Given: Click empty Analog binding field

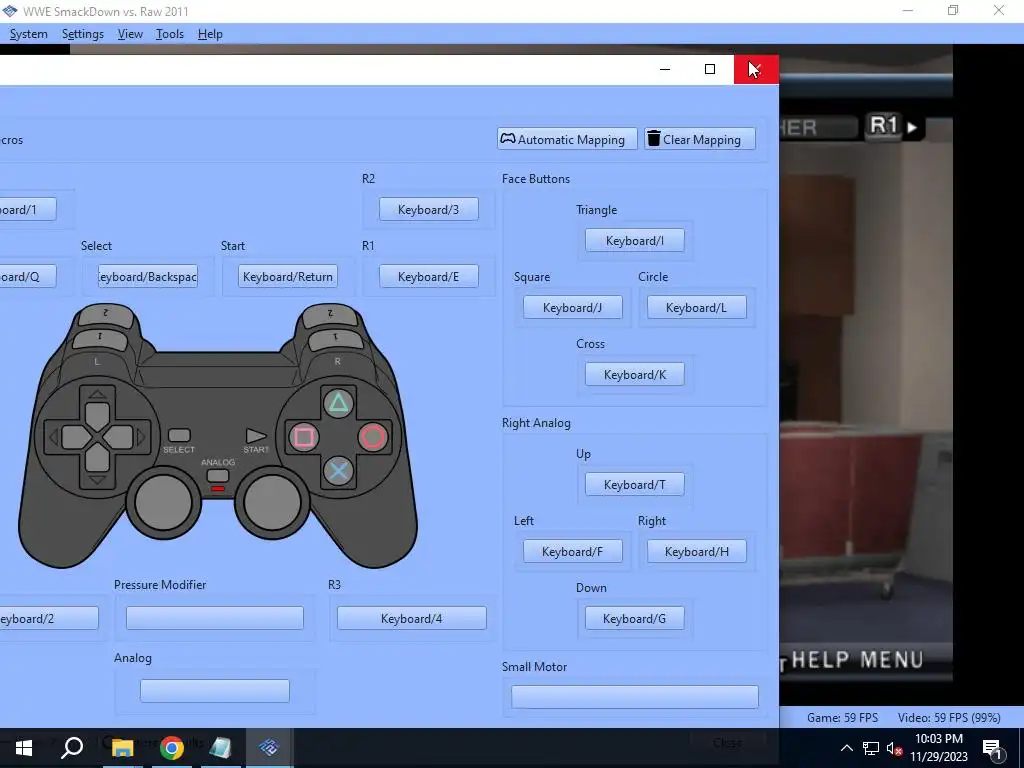Looking at the screenshot, I should pyautogui.click(x=215, y=691).
